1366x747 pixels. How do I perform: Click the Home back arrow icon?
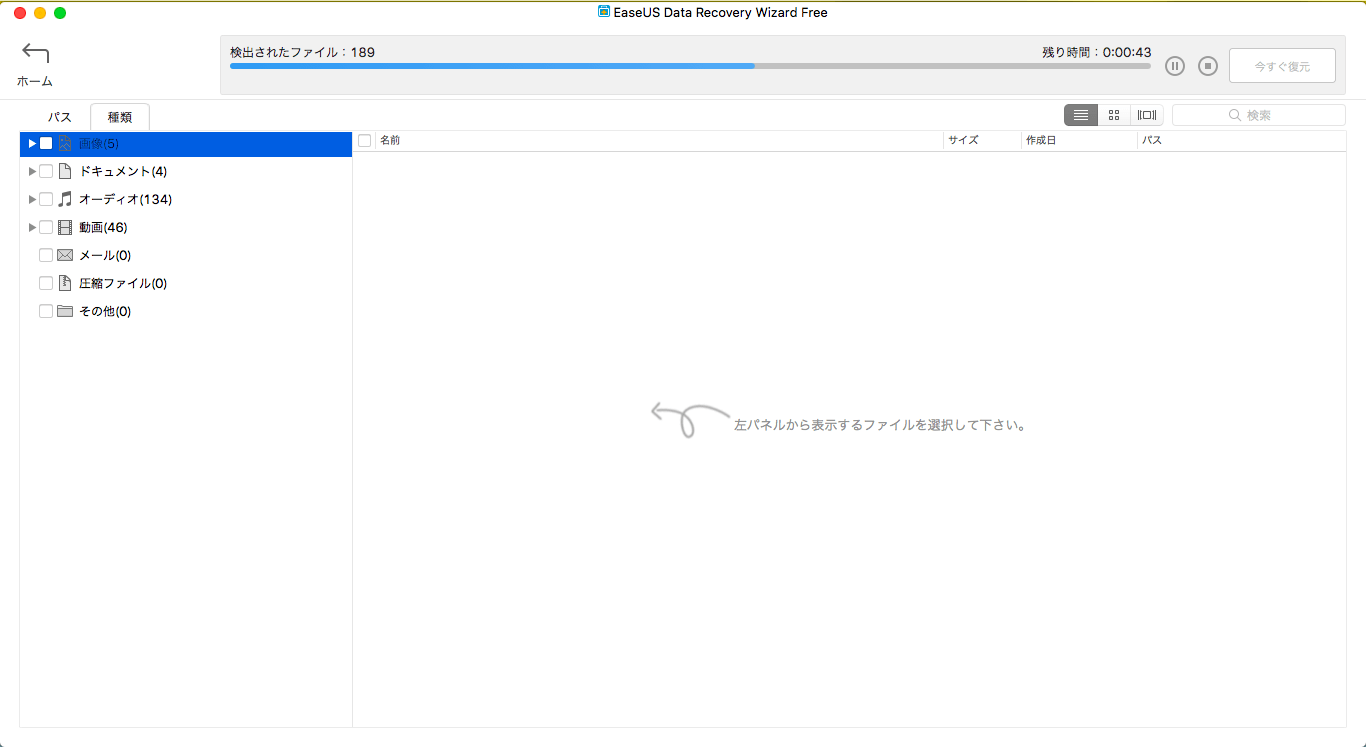(35, 54)
